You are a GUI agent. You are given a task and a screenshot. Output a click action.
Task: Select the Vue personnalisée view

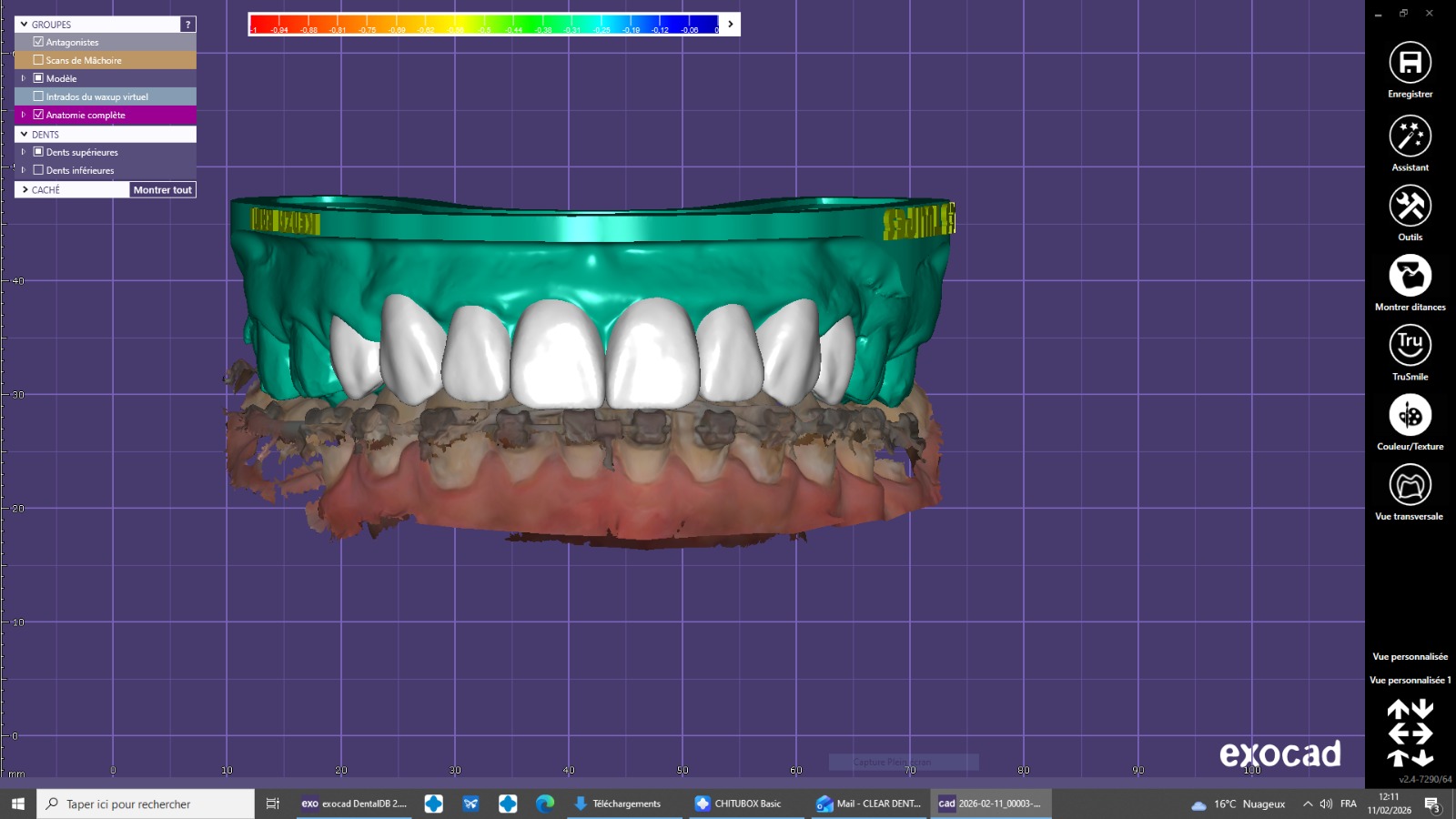click(x=1410, y=656)
